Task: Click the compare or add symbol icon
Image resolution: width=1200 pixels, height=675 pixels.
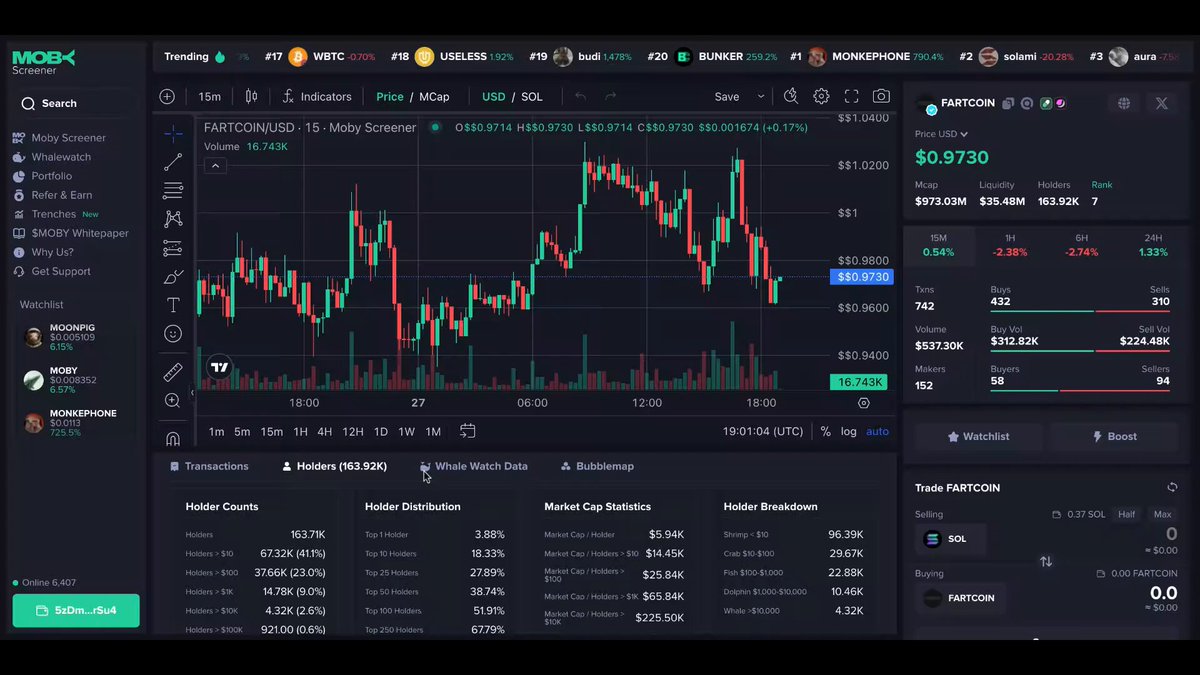Action: pos(167,97)
